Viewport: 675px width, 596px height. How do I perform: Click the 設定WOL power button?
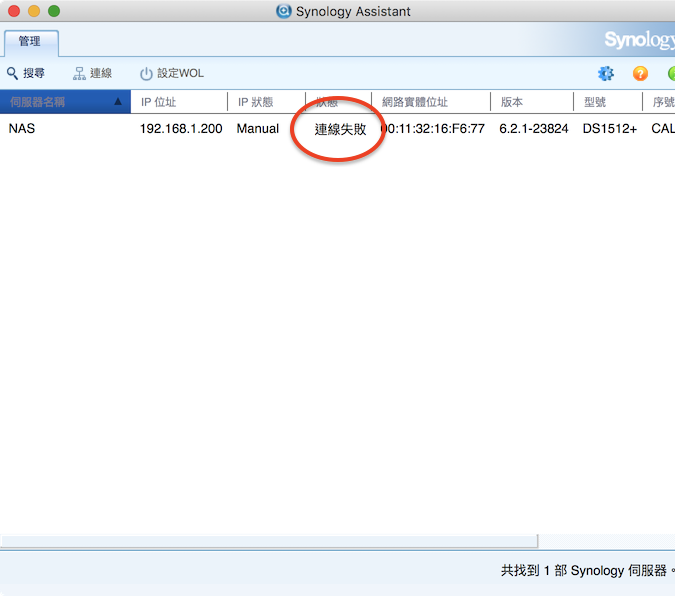172,73
